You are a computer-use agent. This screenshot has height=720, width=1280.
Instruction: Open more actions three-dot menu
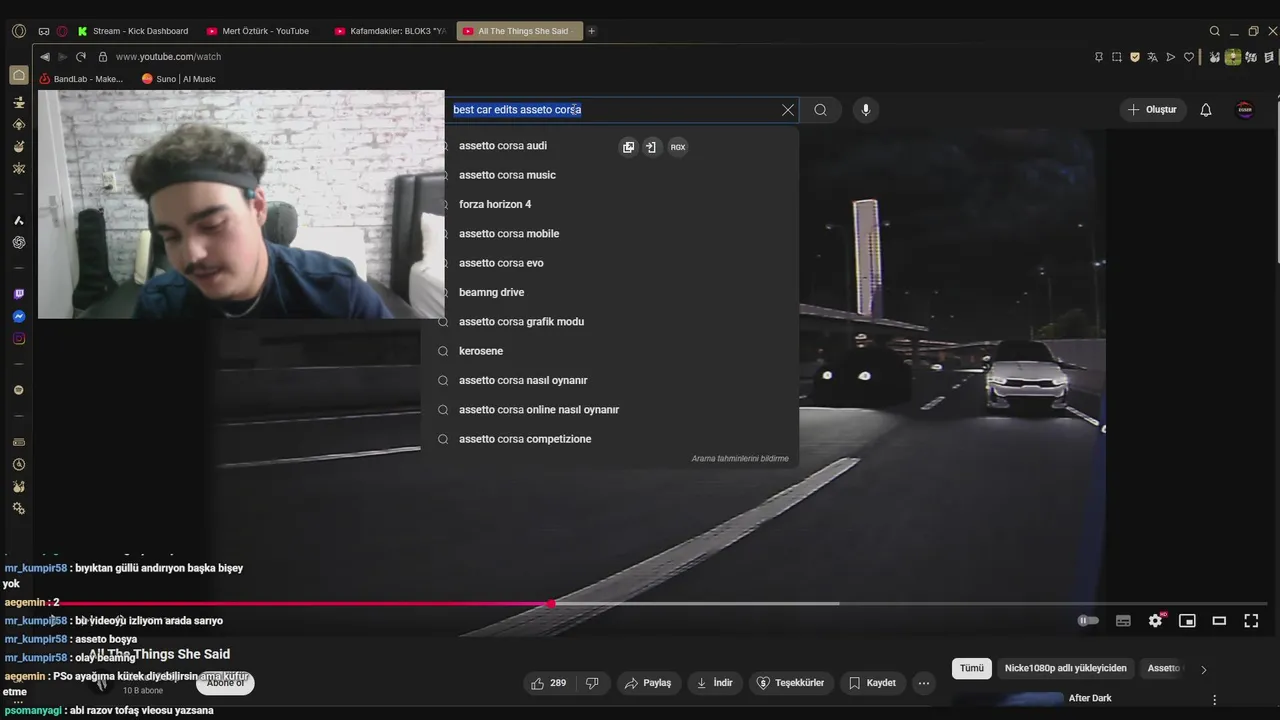pyautogui.click(x=924, y=683)
